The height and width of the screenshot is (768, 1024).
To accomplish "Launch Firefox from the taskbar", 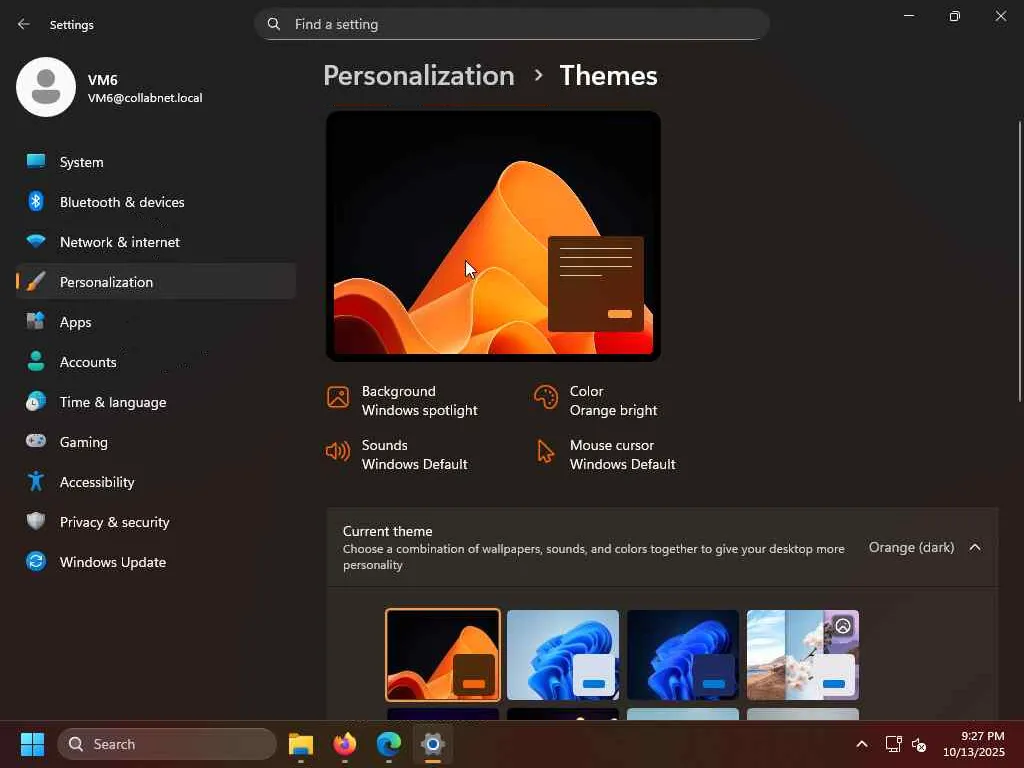I will point(345,744).
